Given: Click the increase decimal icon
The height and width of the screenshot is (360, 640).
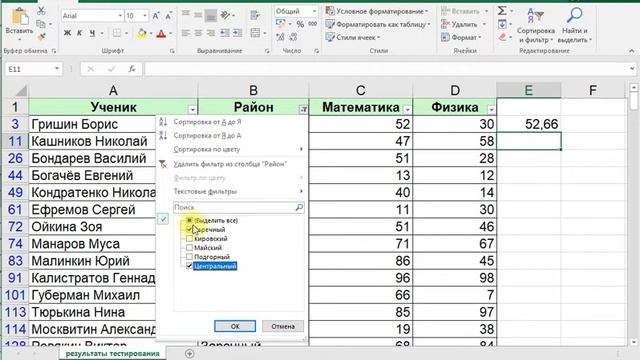Looking at the screenshot, I should (x=280, y=38).
